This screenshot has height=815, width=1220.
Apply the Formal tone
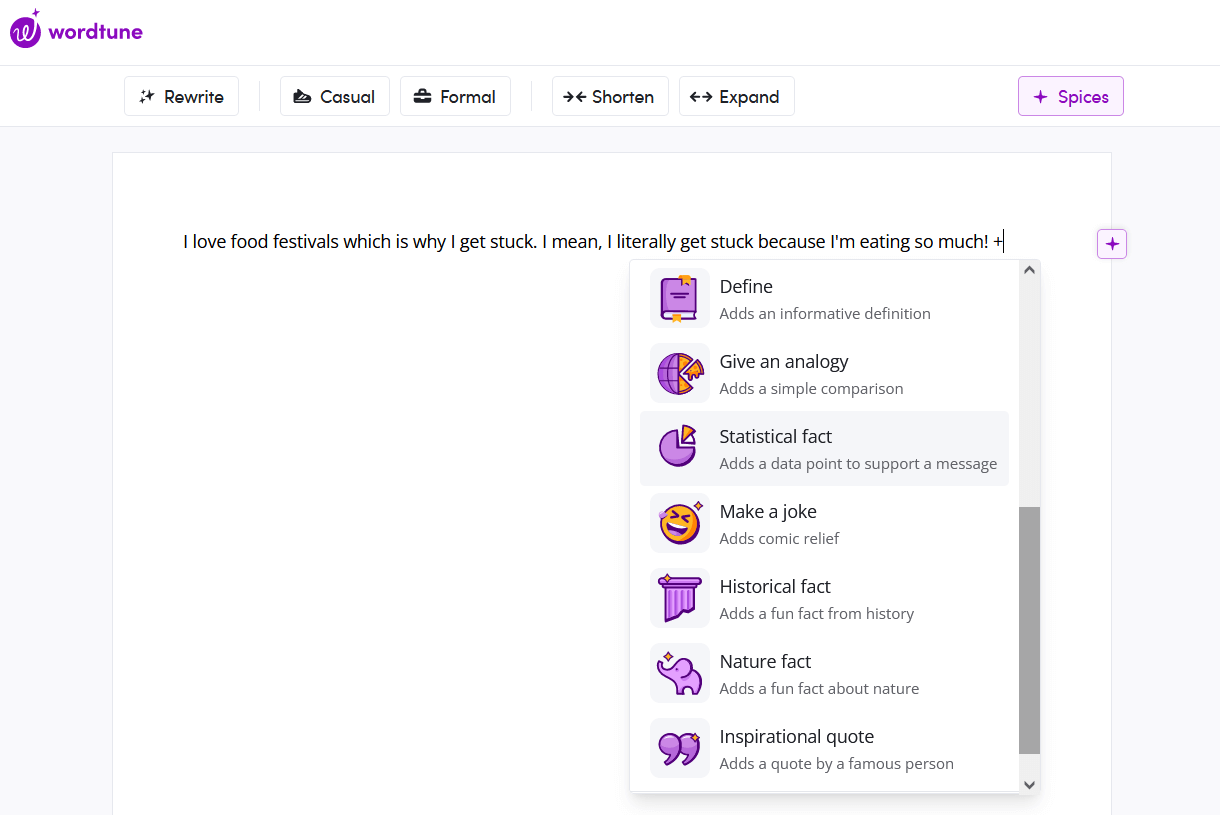(x=455, y=96)
